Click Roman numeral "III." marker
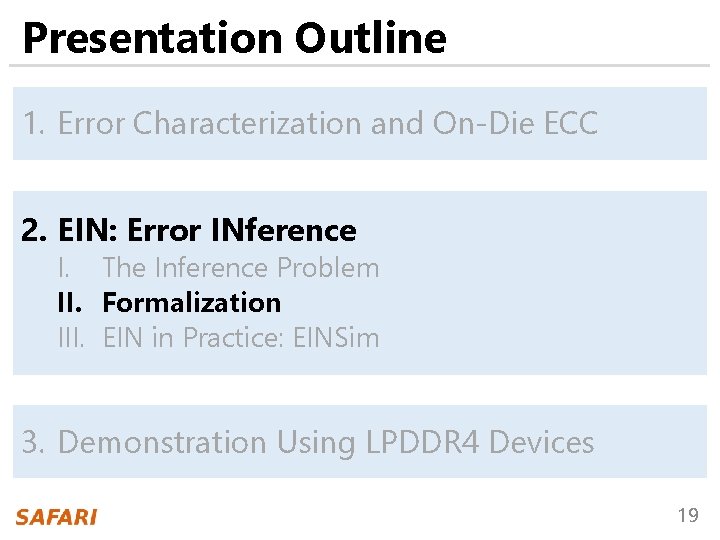The width and height of the screenshot is (720, 540). coord(73,338)
